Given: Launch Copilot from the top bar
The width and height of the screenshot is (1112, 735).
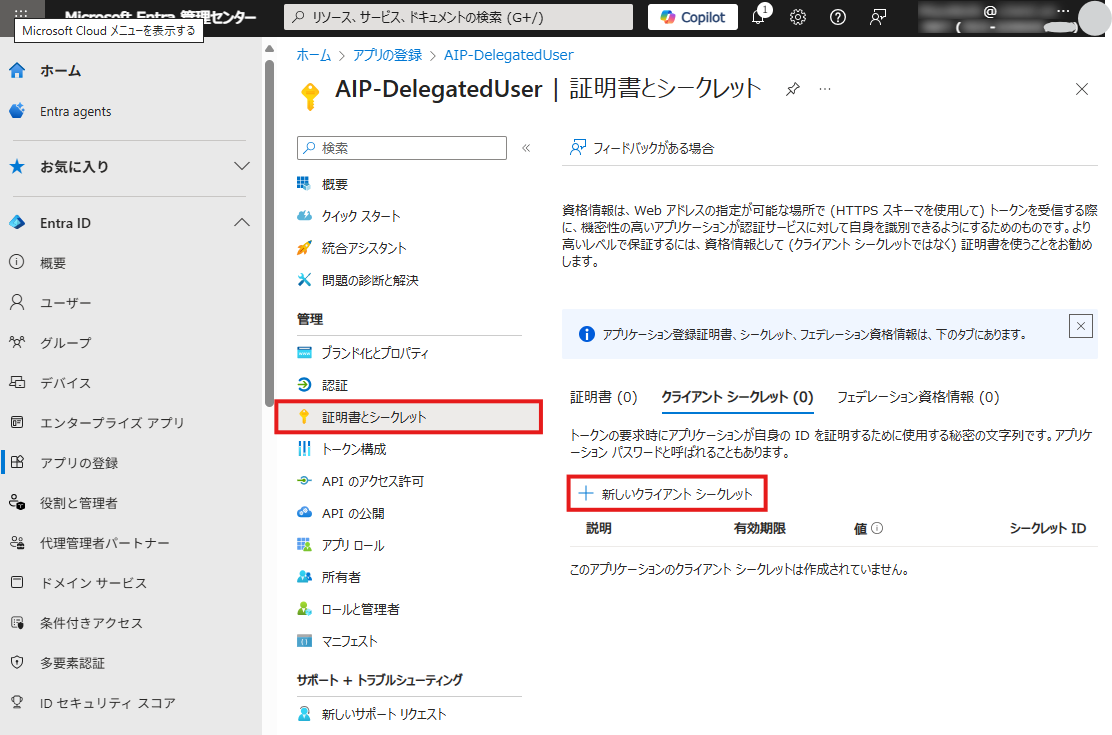Looking at the screenshot, I should click(x=693, y=17).
